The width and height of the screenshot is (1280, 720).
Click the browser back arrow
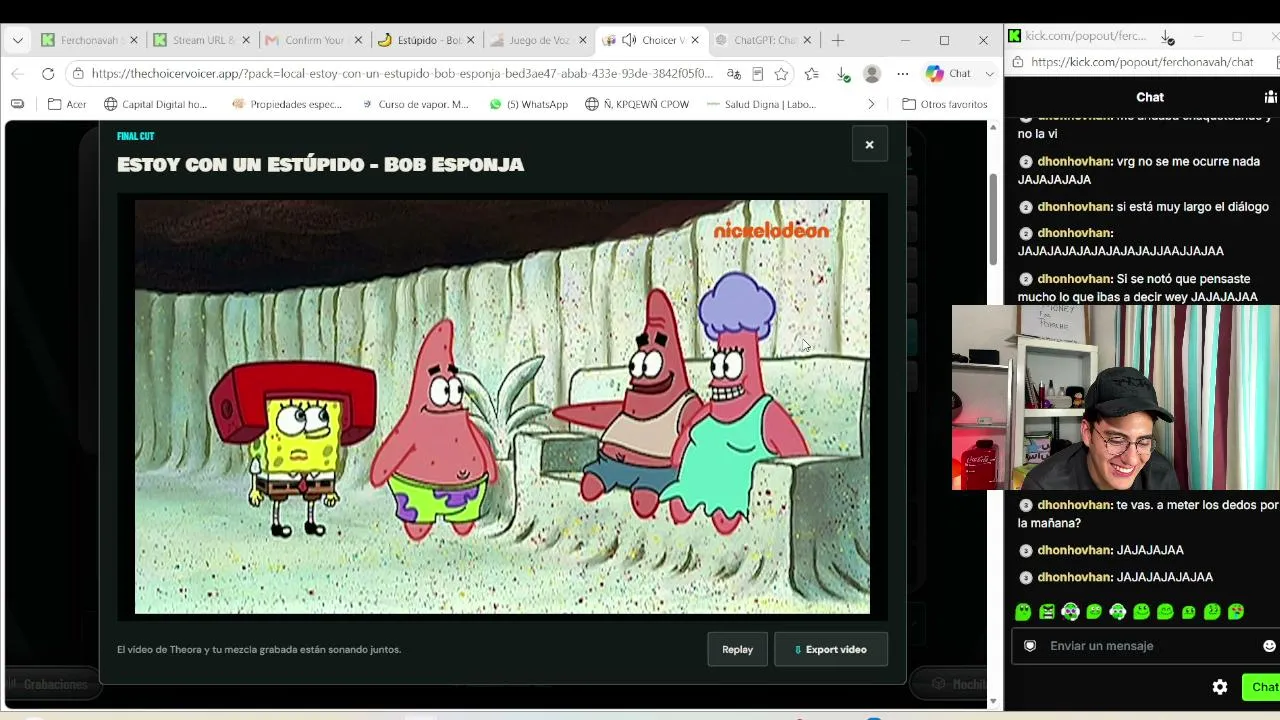tap(17, 74)
